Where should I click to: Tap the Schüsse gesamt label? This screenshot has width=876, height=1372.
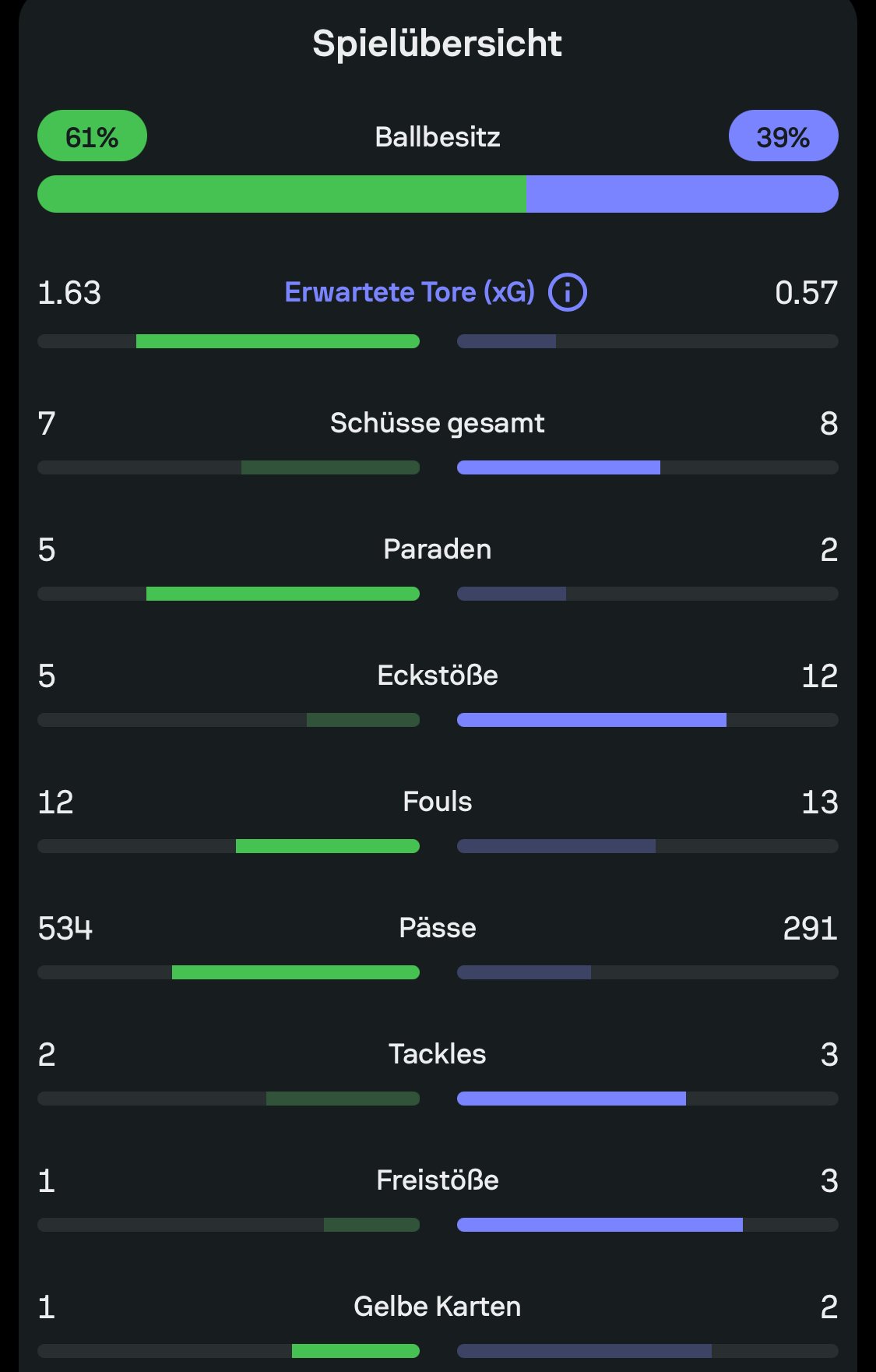[x=437, y=423]
